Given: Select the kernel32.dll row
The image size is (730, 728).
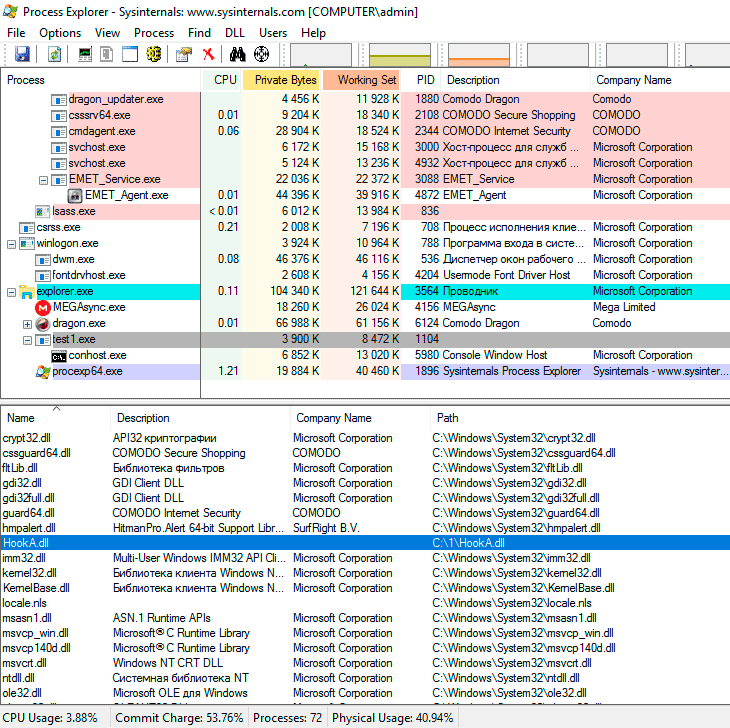Looking at the screenshot, I should point(365,573).
